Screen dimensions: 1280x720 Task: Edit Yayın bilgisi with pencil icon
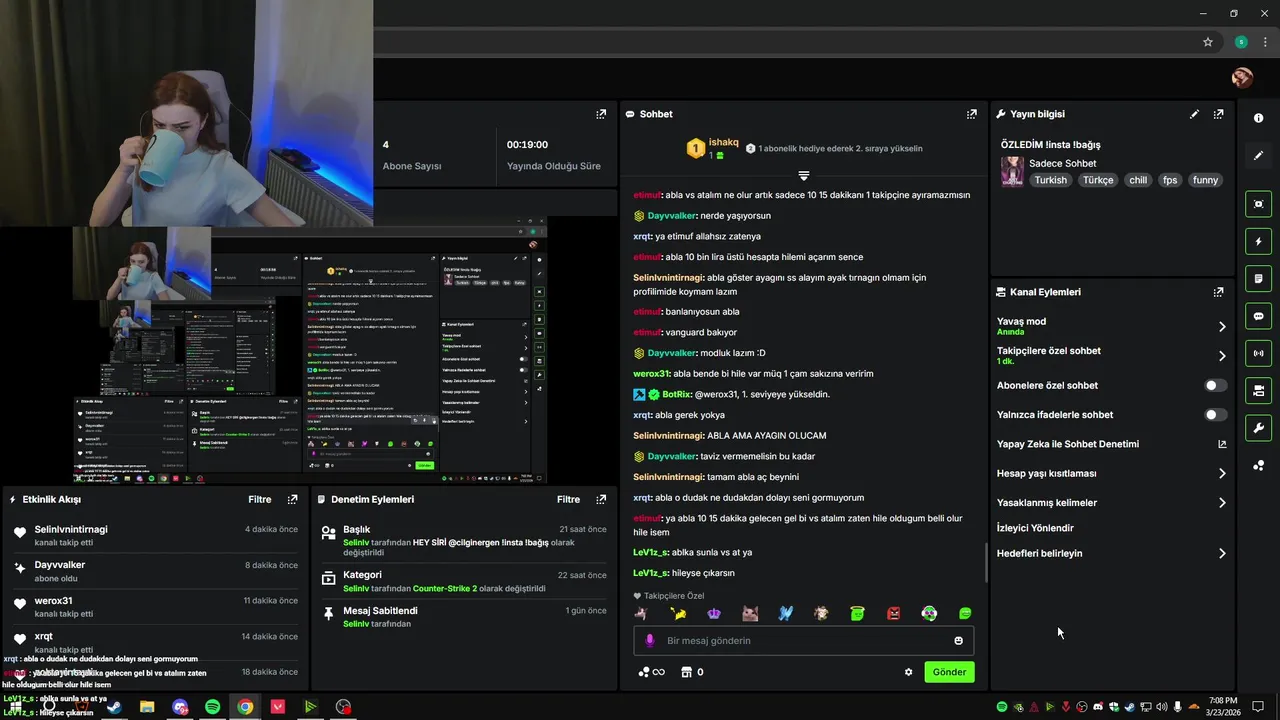click(1194, 114)
